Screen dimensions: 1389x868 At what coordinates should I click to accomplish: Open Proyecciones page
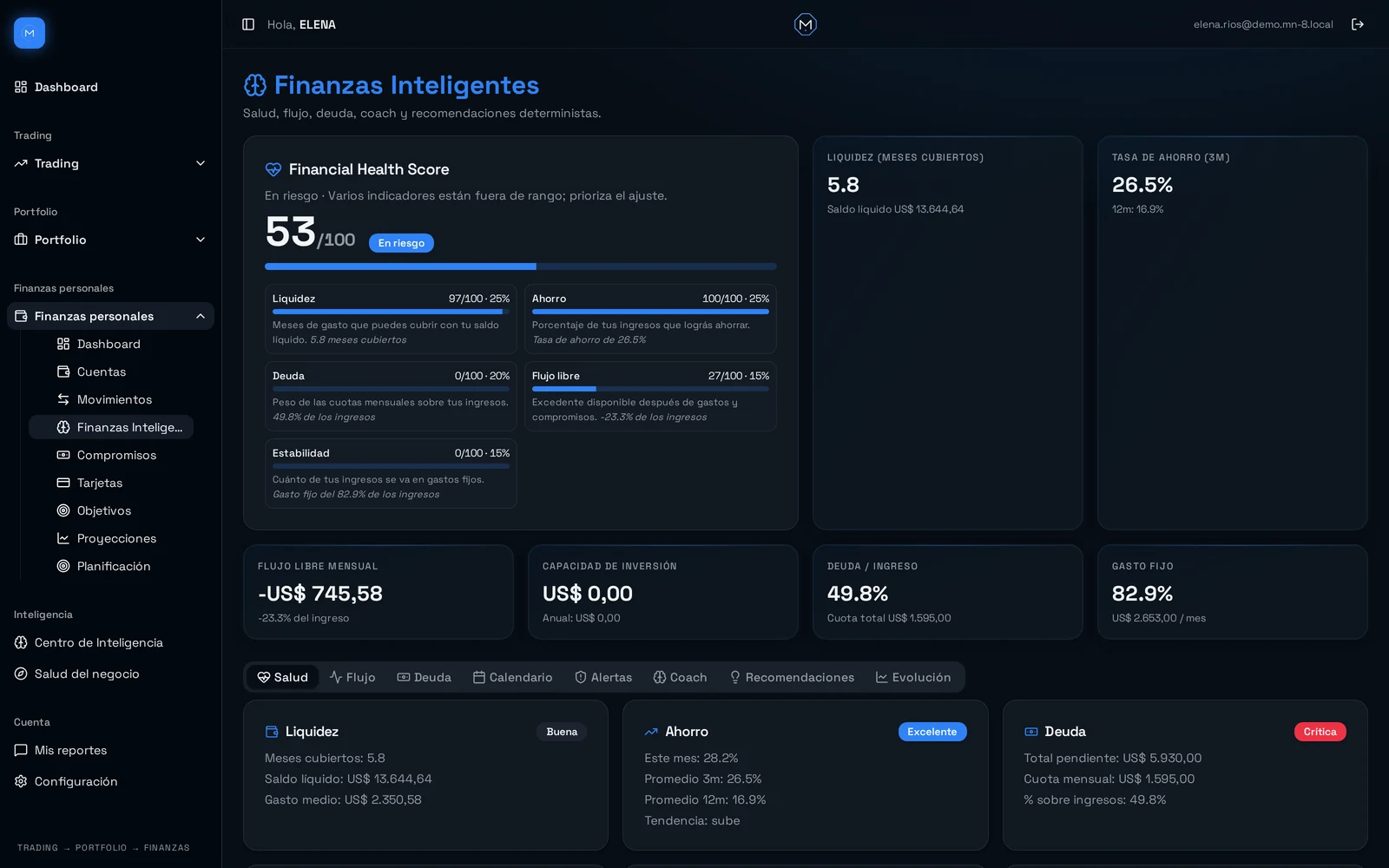pos(111,538)
